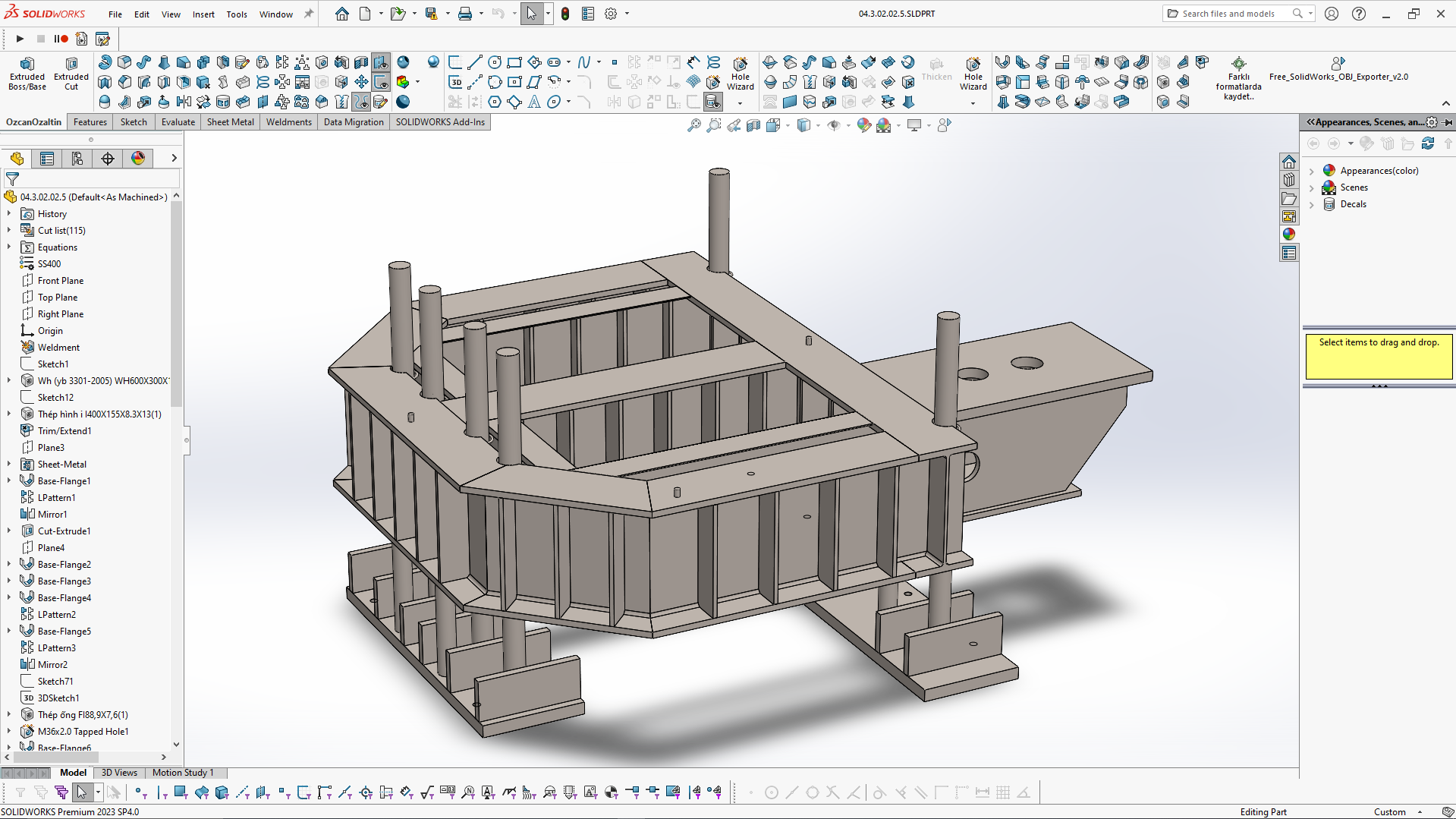This screenshot has height=819, width=1456.
Task: Expand Base-Flange1 in the tree
Action: tap(9, 481)
